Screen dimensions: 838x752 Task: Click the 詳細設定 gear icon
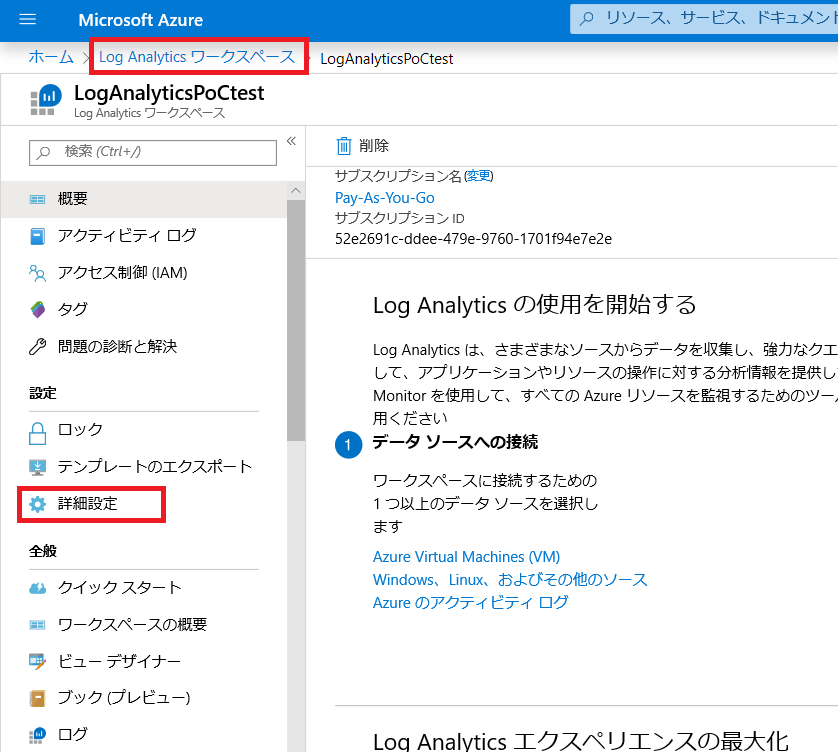(x=37, y=504)
